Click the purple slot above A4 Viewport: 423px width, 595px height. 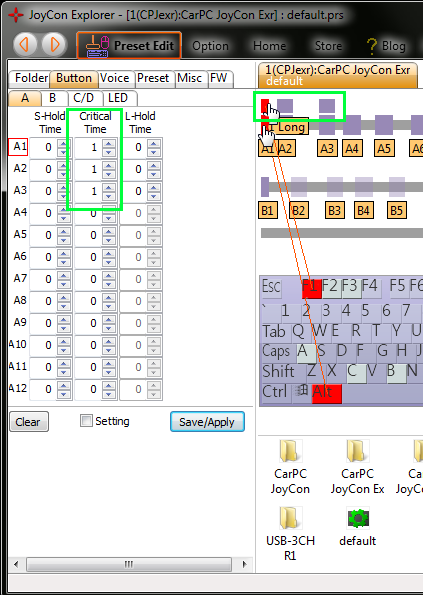click(352, 125)
